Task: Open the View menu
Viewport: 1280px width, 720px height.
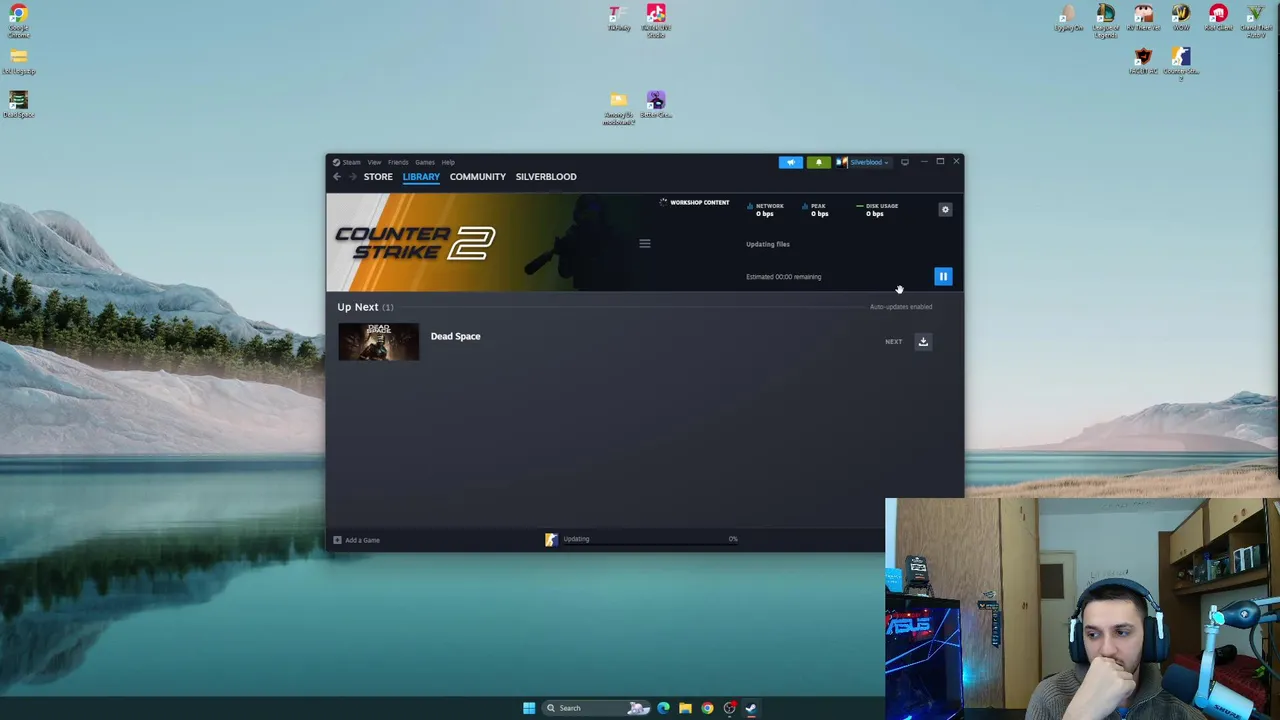Action: [x=374, y=162]
